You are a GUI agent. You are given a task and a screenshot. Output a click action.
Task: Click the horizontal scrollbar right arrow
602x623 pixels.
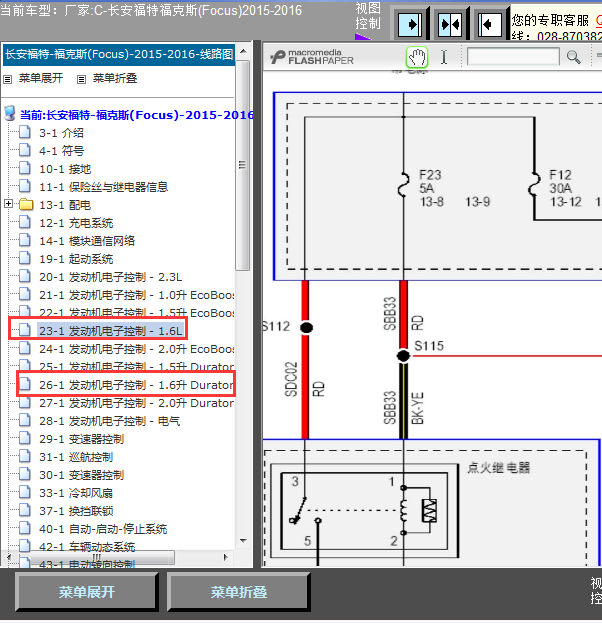pos(226,557)
